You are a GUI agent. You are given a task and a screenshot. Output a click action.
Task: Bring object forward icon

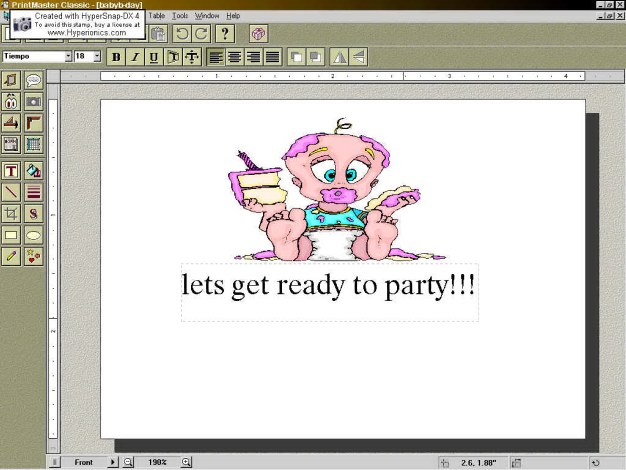(296, 57)
